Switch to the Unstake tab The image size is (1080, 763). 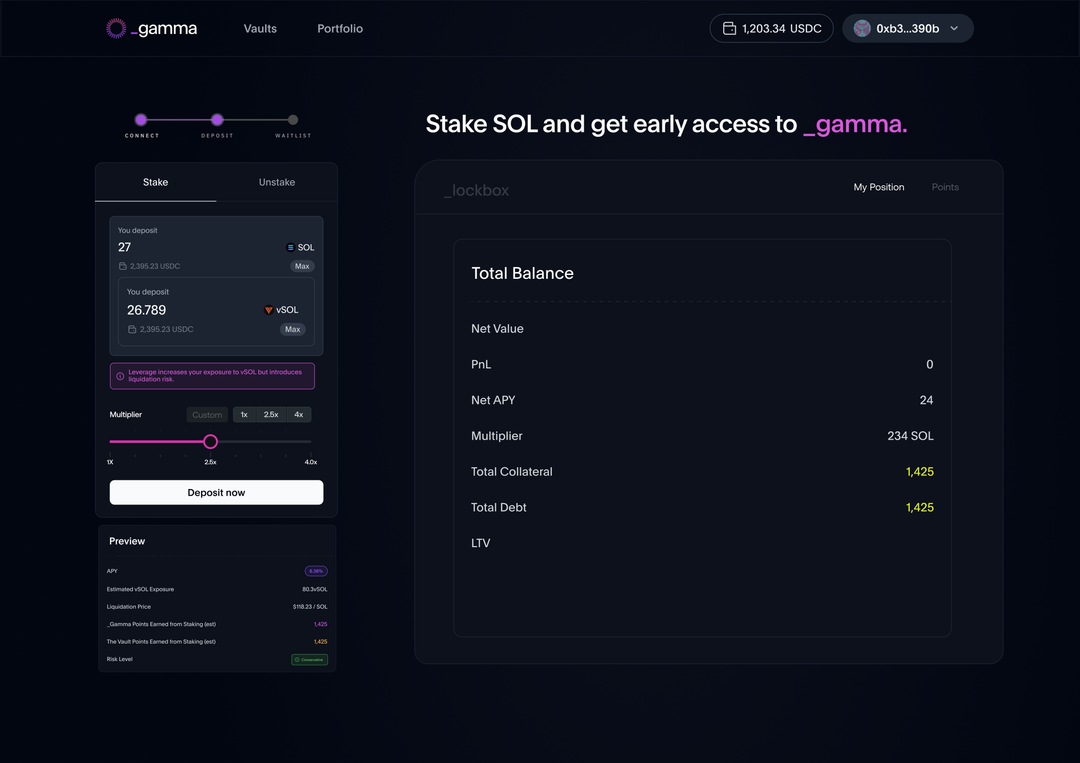[x=277, y=182]
